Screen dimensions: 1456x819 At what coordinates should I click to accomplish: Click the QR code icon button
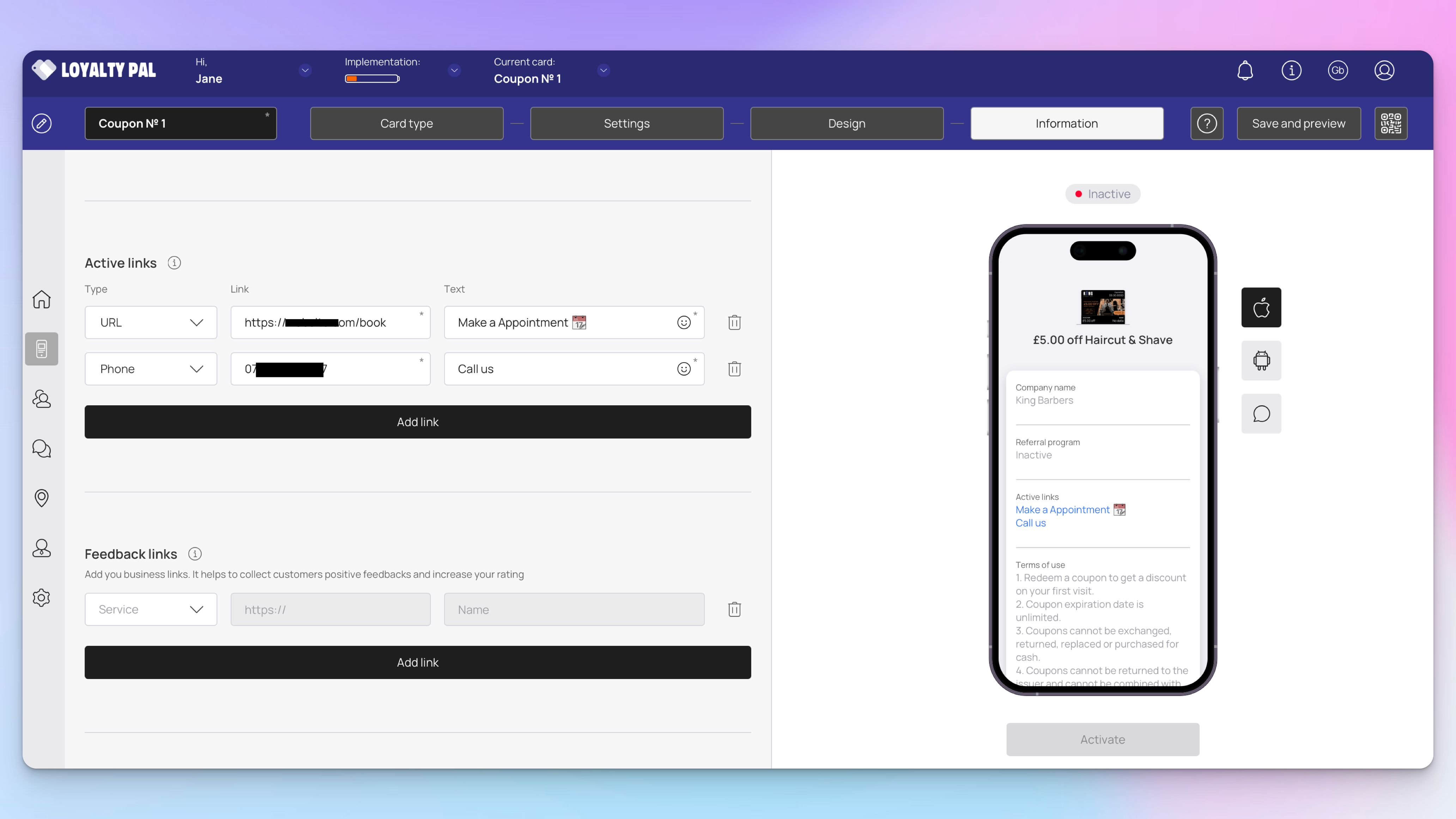tap(1390, 123)
